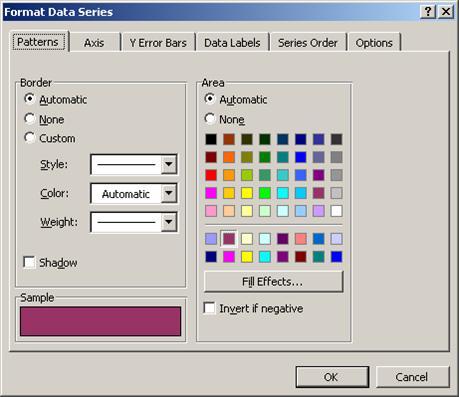Click the Style line preview box
This screenshot has height=397, width=459.
coord(126,164)
